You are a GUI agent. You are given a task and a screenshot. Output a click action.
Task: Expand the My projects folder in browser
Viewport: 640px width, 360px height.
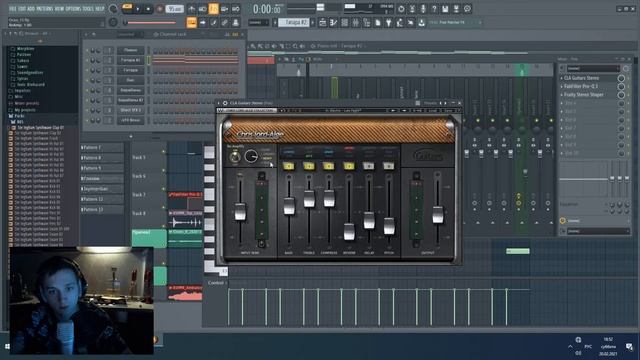click(22, 110)
